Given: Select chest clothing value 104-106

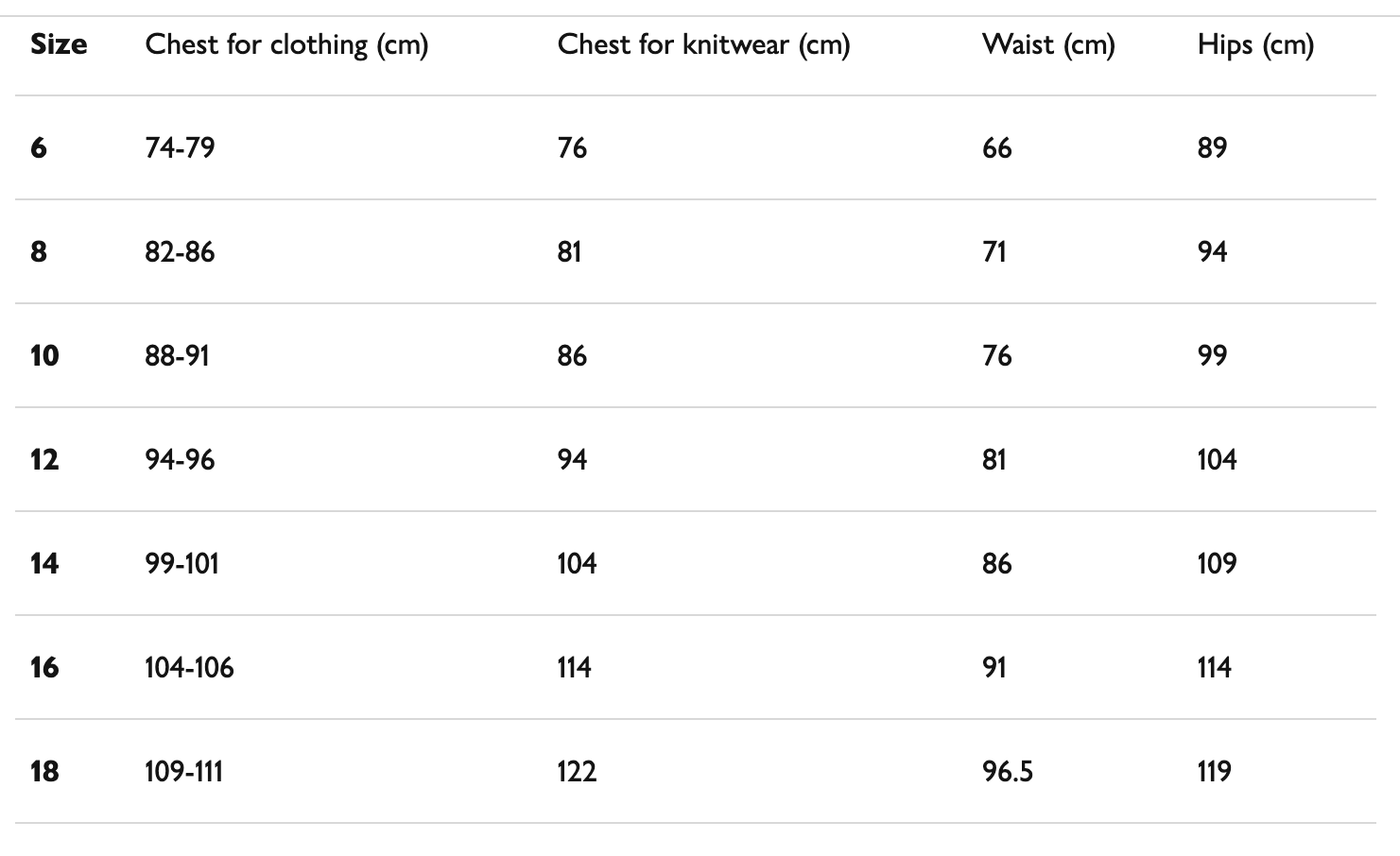Looking at the screenshot, I should (x=189, y=667).
